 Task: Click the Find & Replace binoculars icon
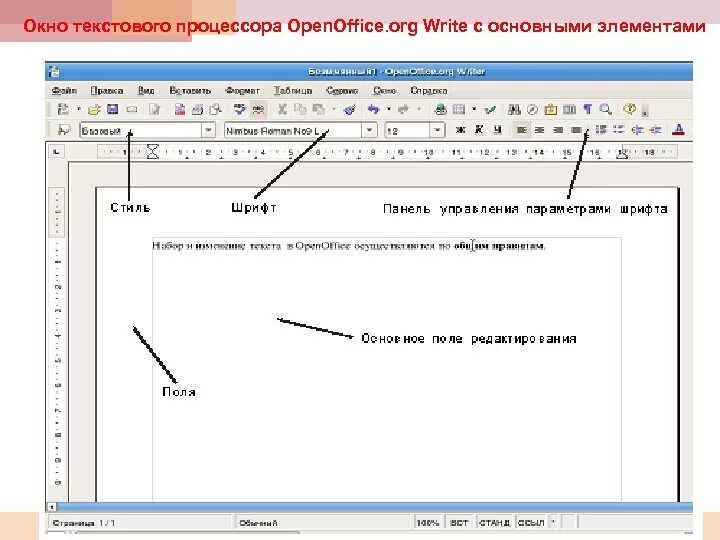[514, 109]
